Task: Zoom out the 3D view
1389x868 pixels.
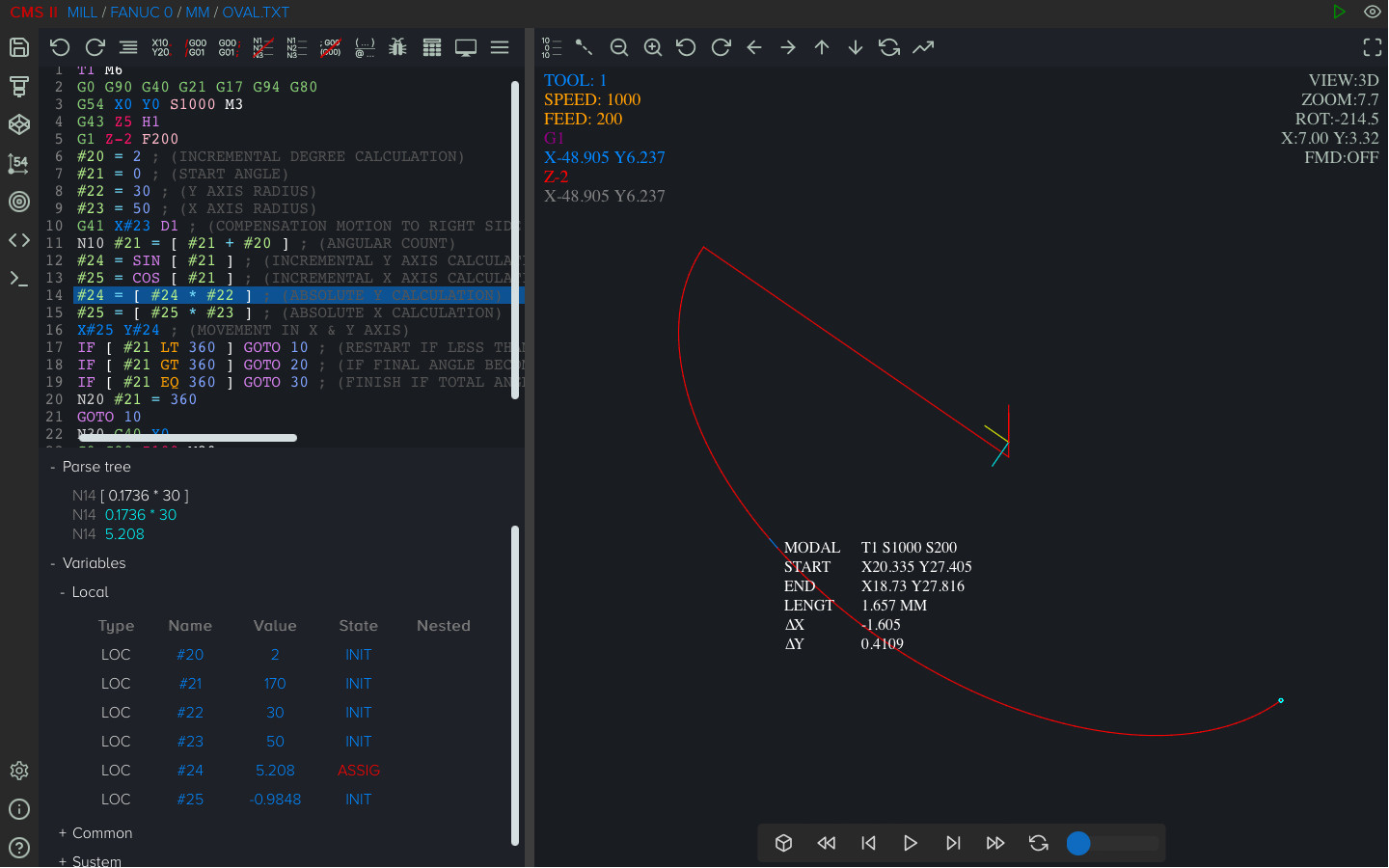Action: coord(619,47)
